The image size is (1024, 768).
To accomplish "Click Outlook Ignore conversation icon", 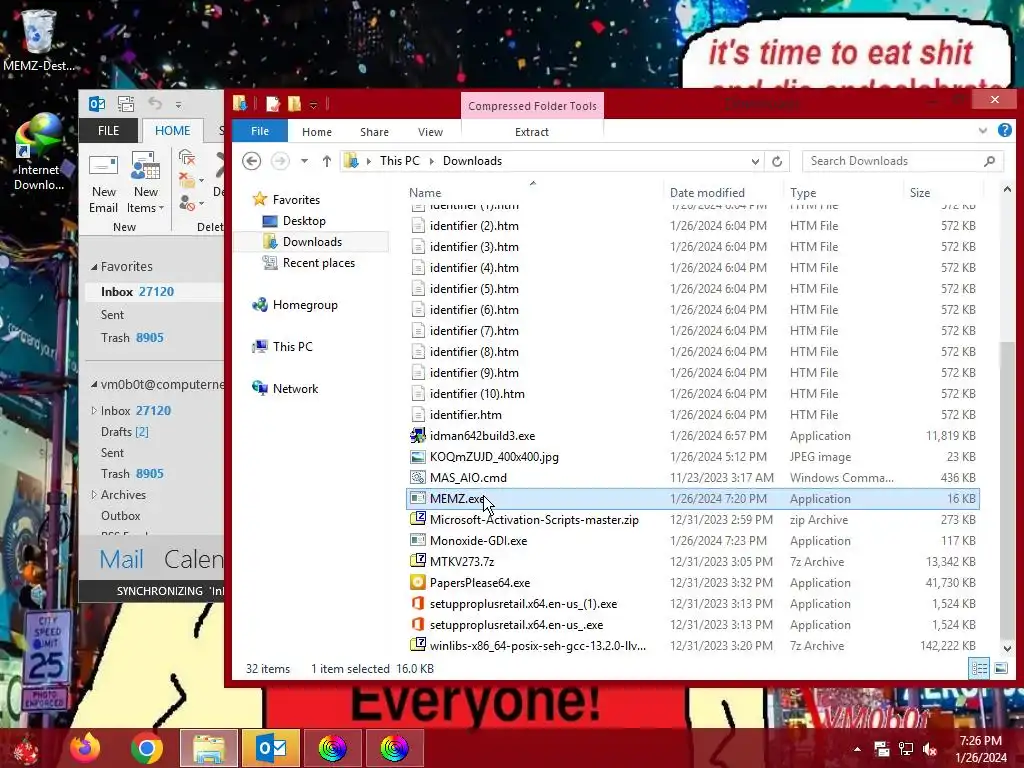I will tap(187, 157).
